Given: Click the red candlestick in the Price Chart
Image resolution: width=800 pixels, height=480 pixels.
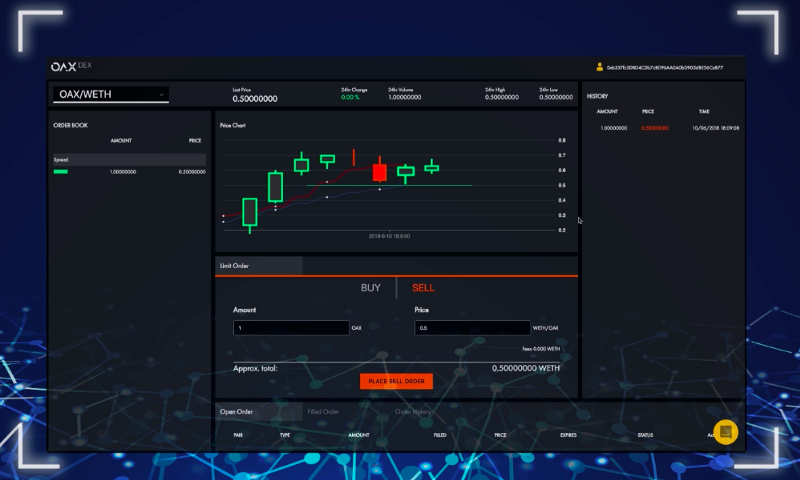Looking at the screenshot, I should coord(379,172).
